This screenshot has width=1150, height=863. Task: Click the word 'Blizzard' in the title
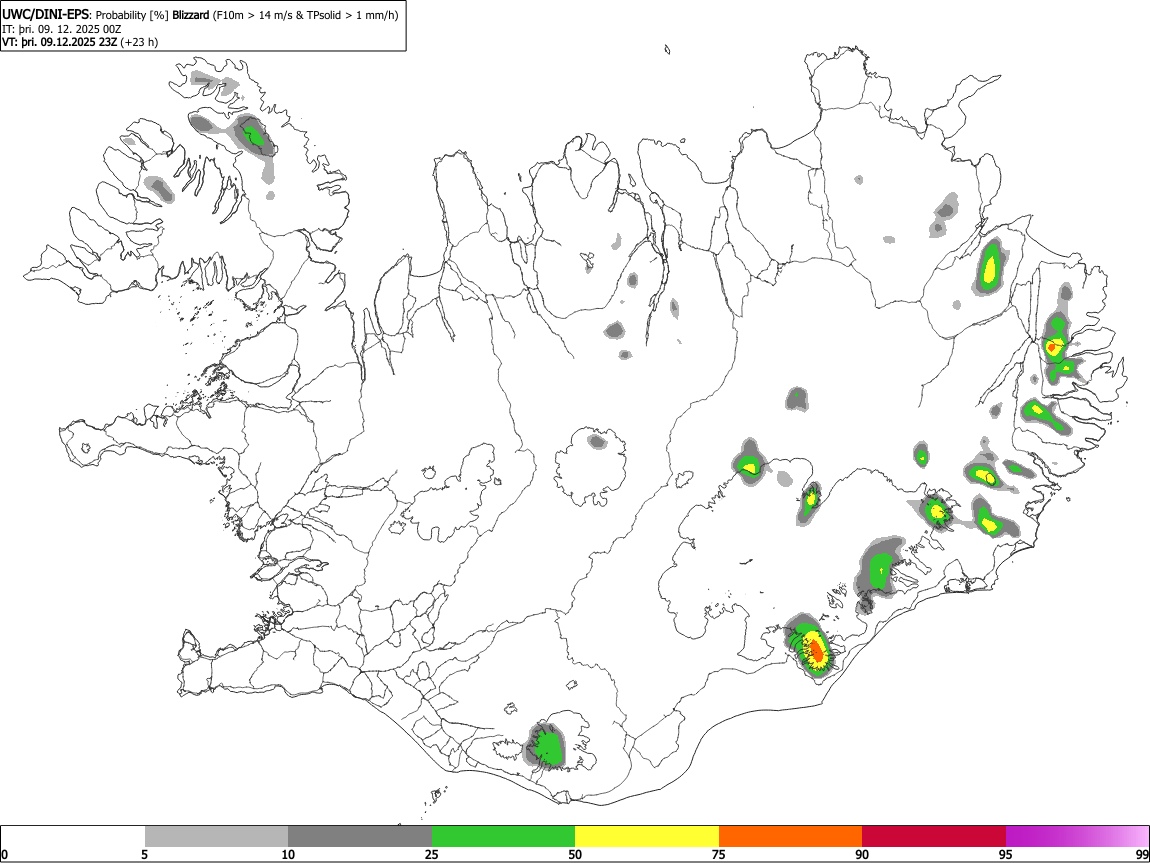click(191, 15)
